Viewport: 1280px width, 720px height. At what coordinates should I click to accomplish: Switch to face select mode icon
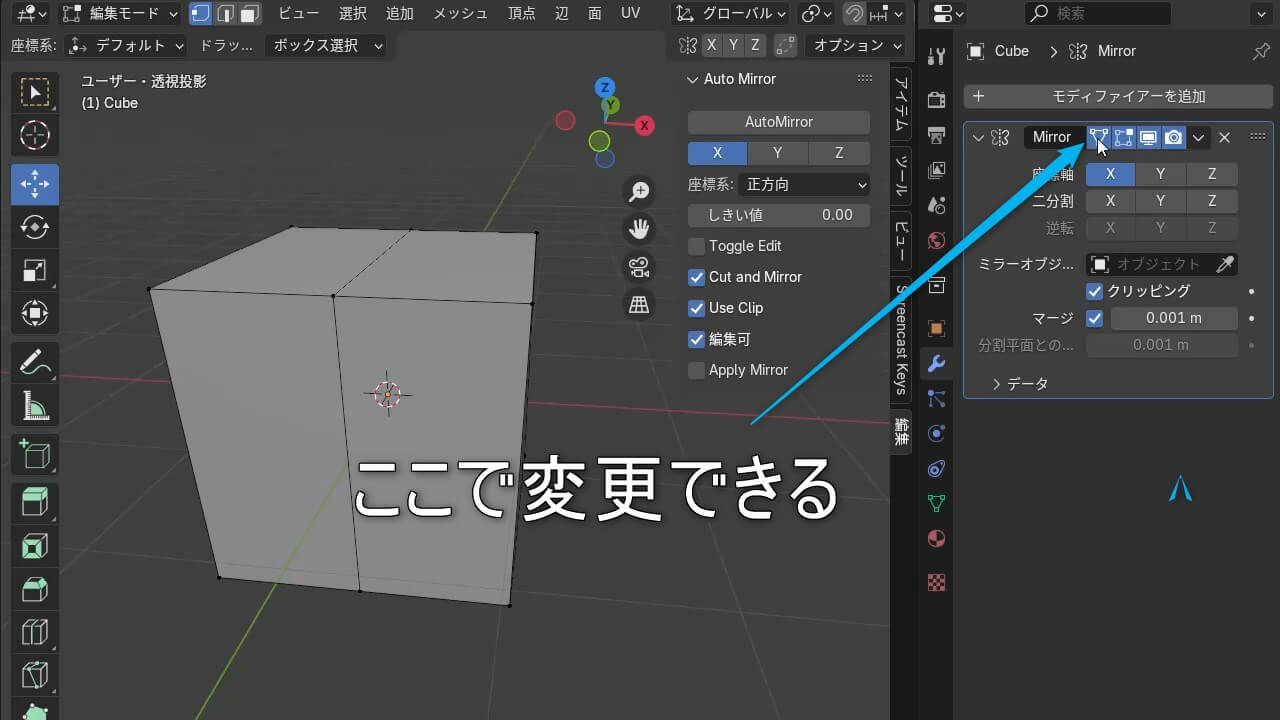coord(248,13)
